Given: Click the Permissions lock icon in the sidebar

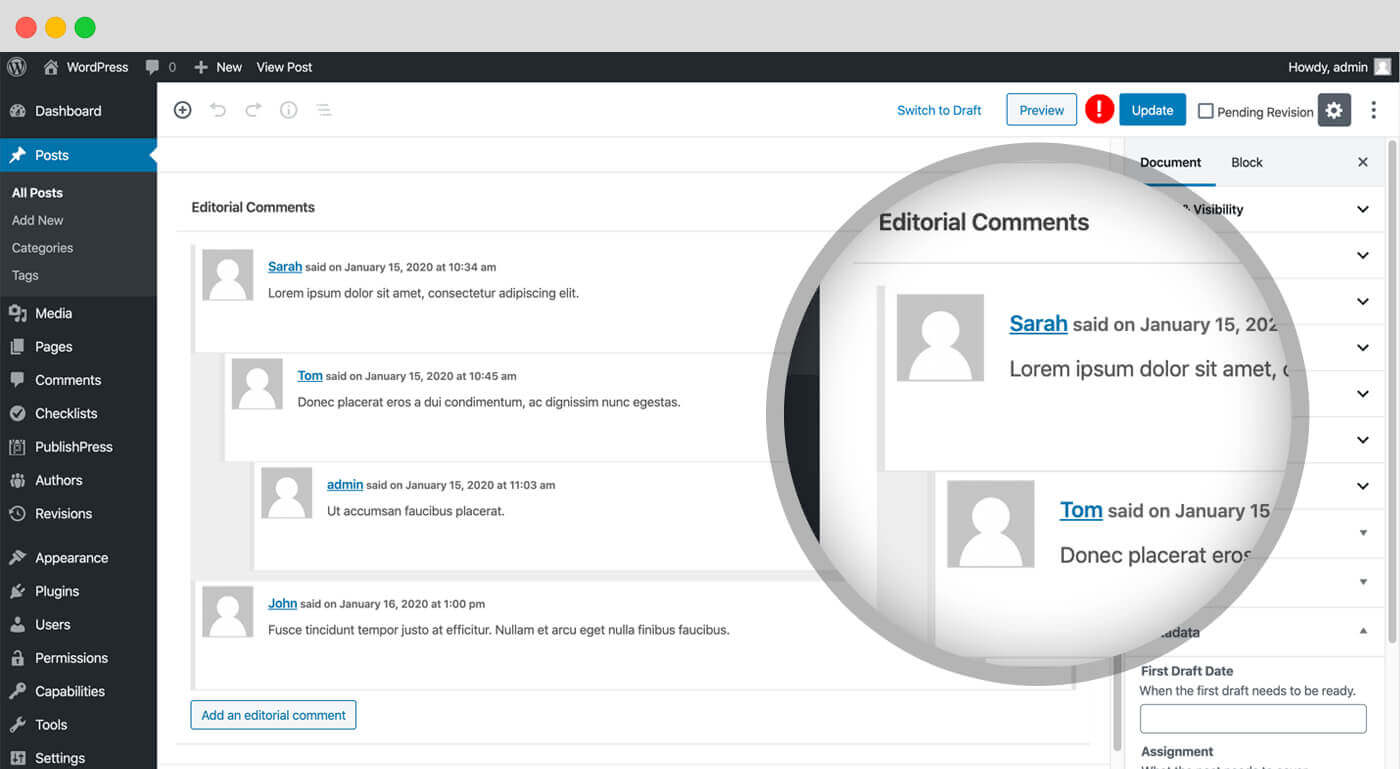Looking at the screenshot, I should (17, 658).
